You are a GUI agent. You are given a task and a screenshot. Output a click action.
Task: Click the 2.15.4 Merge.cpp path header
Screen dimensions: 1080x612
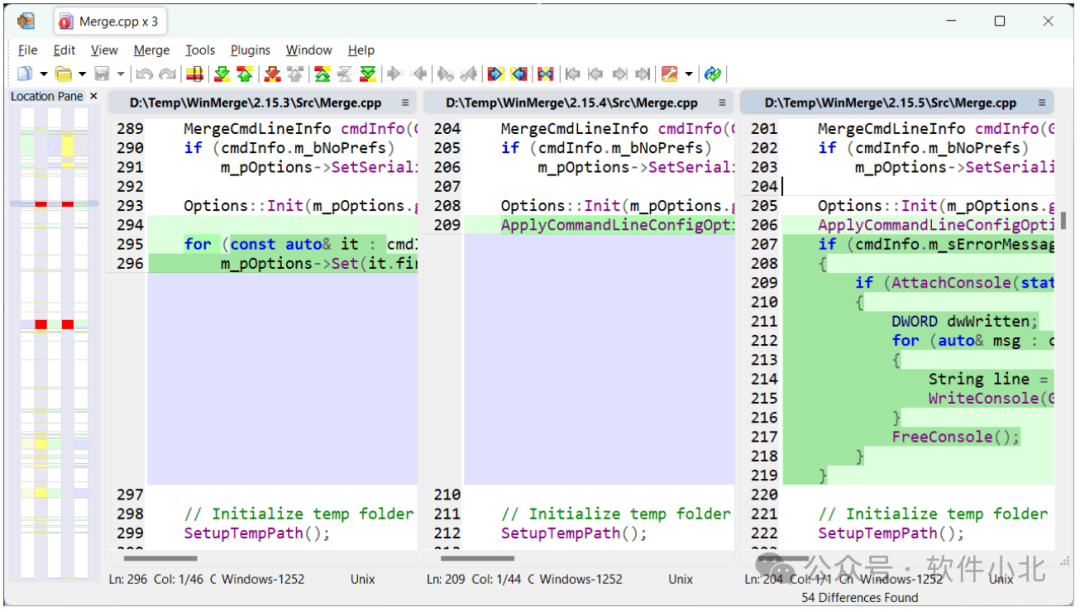[x=572, y=103]
